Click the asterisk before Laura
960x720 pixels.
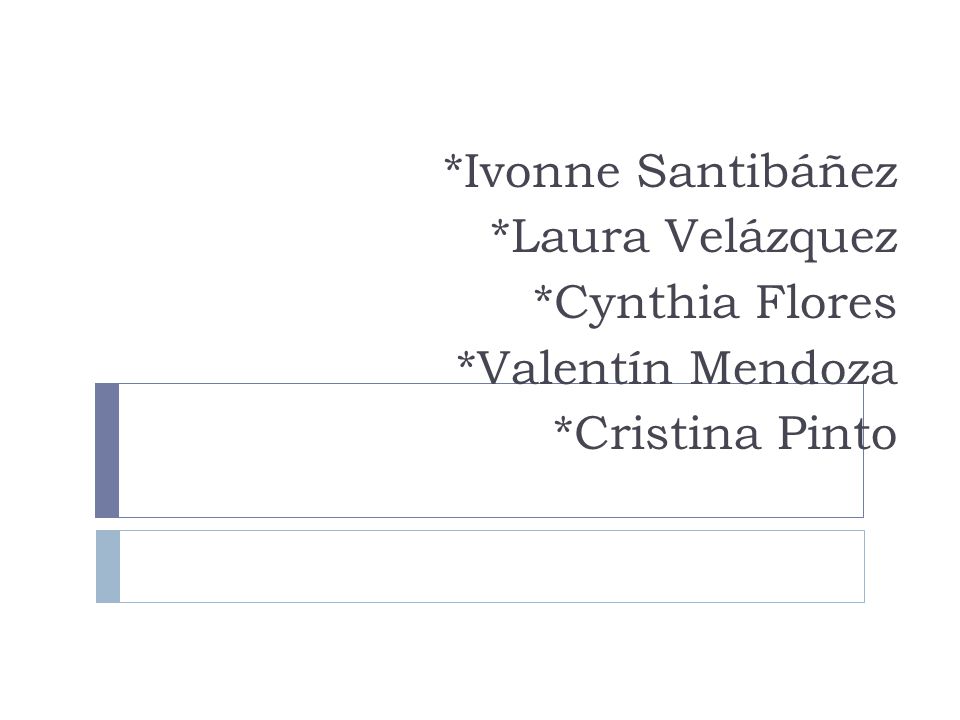pyautogui.click(x=500, y=231)
